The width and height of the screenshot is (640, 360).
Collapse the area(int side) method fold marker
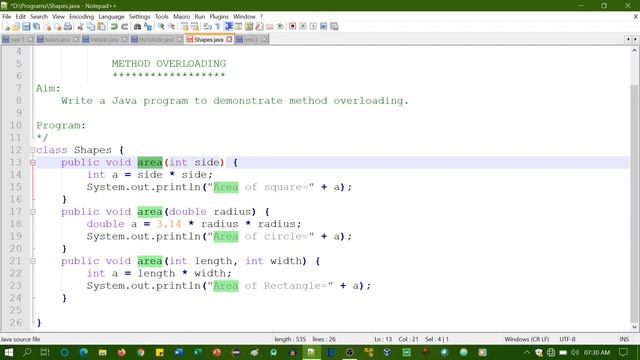click(x=33, y=162)
